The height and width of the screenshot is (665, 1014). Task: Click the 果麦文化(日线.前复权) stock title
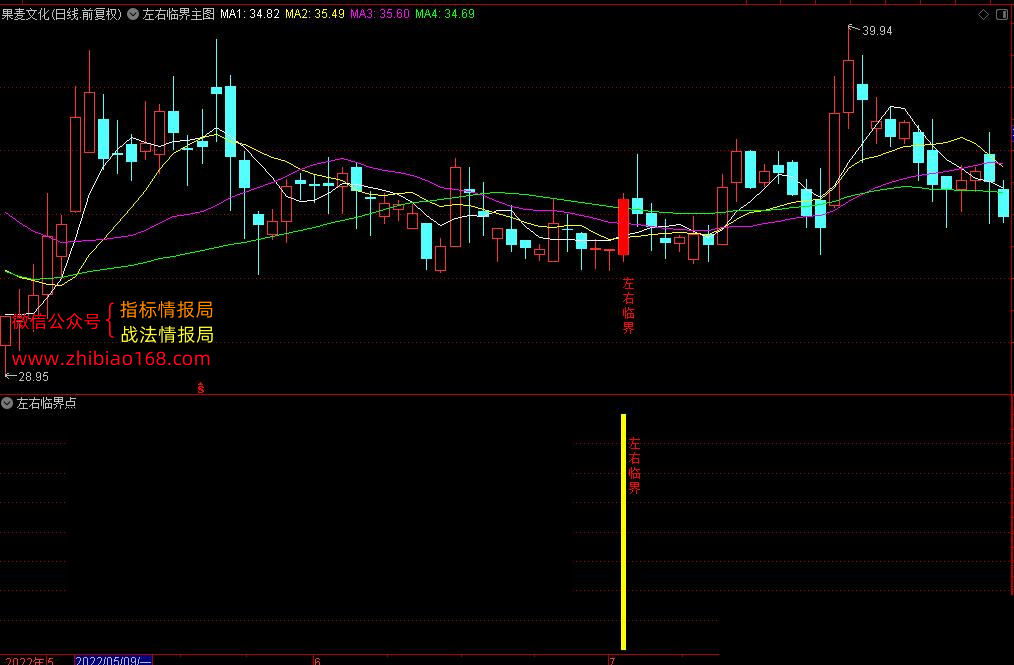click(x=61, y=14)
